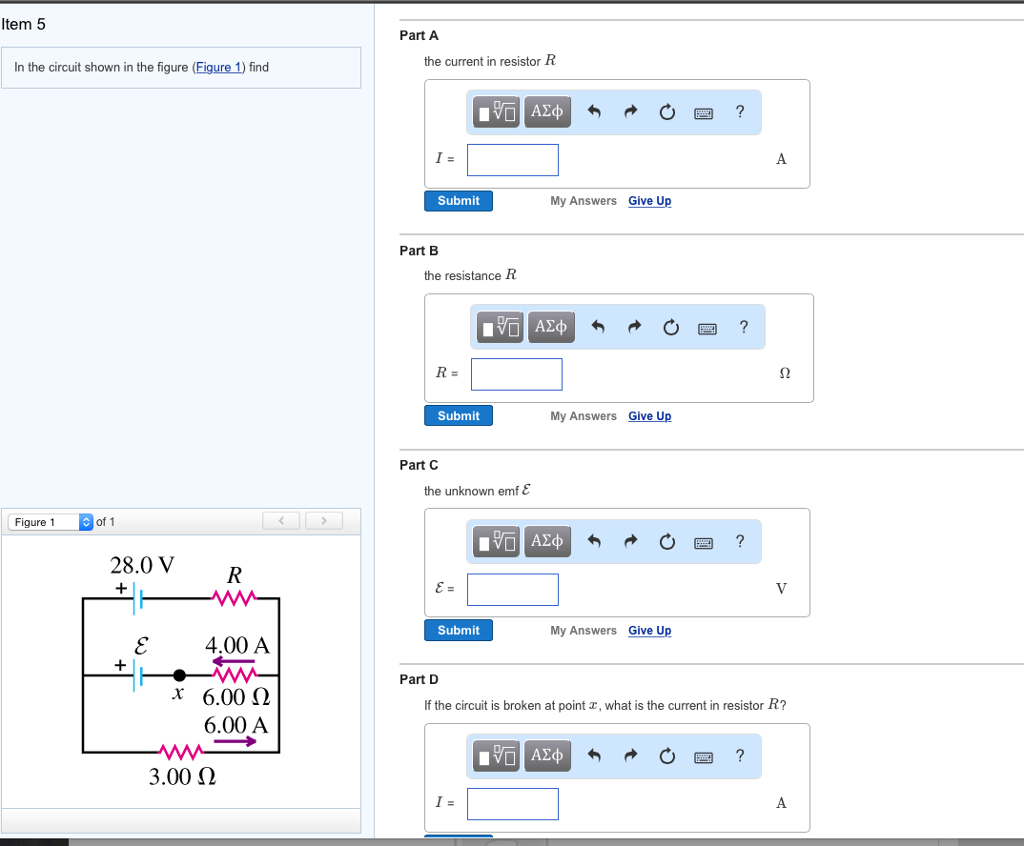This screenshot has width=1024, height=846.
Task: Open the equation template editor in Part A
Action: tap(495, 112)
